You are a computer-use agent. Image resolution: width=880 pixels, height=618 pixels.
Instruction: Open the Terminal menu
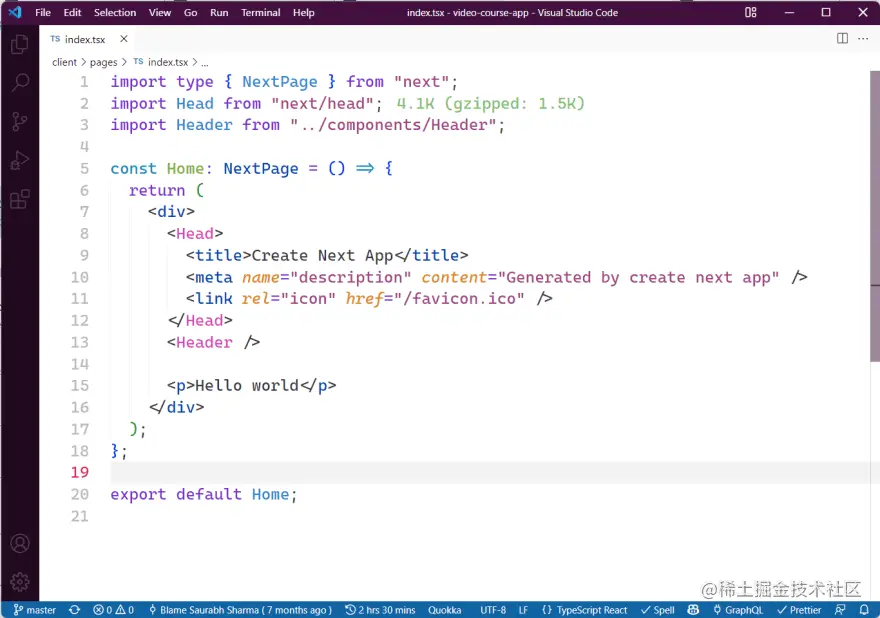260,12
